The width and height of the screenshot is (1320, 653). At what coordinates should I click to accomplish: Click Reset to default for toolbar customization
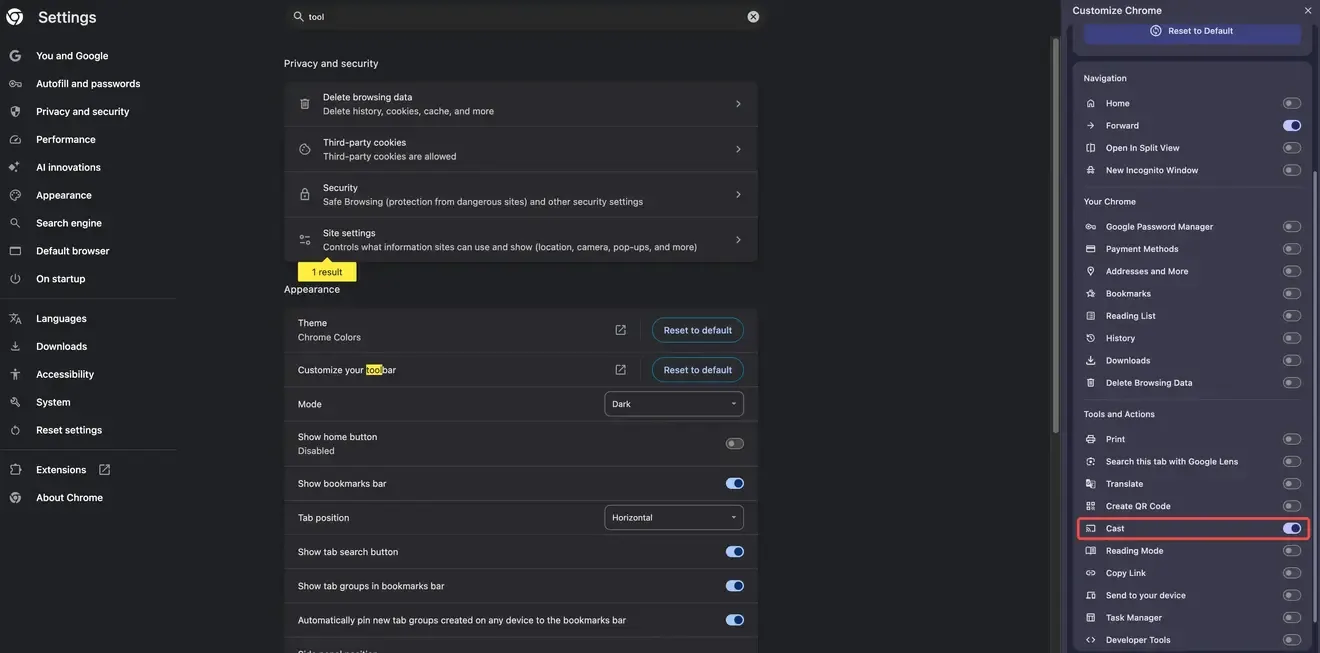click(x=698, y=370)
